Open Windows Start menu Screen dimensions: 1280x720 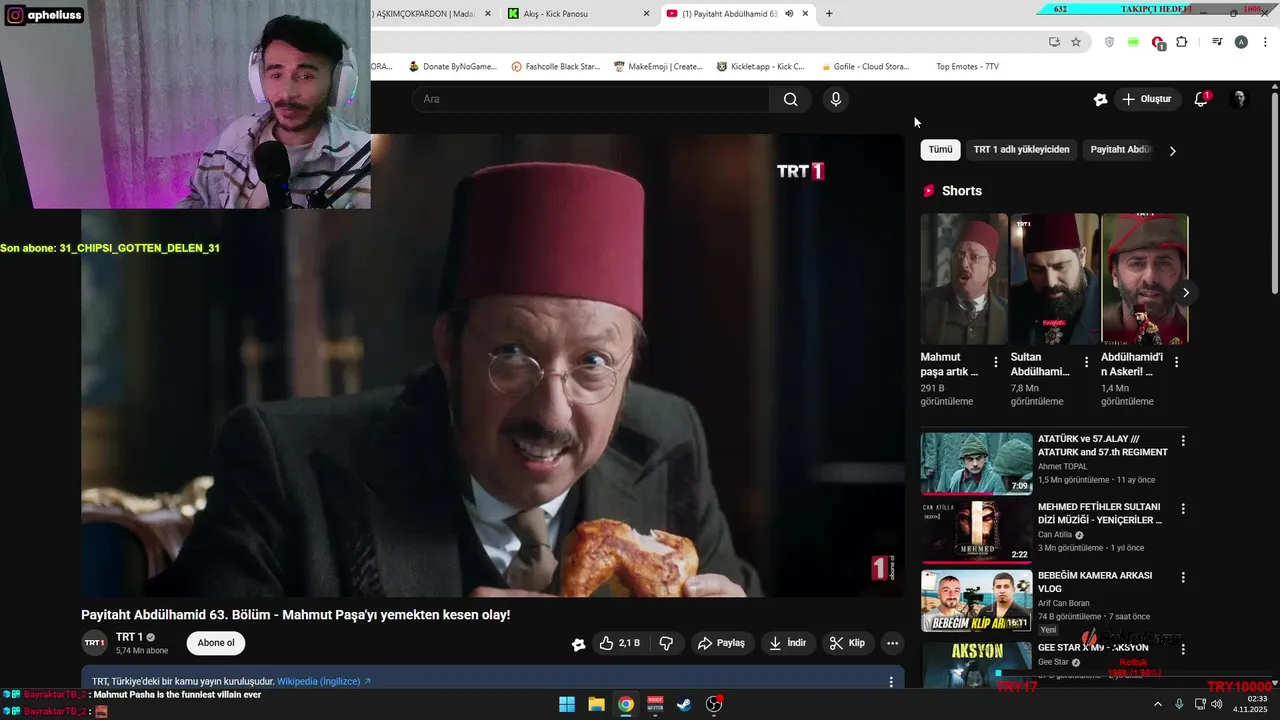click(x=567, y=704)
